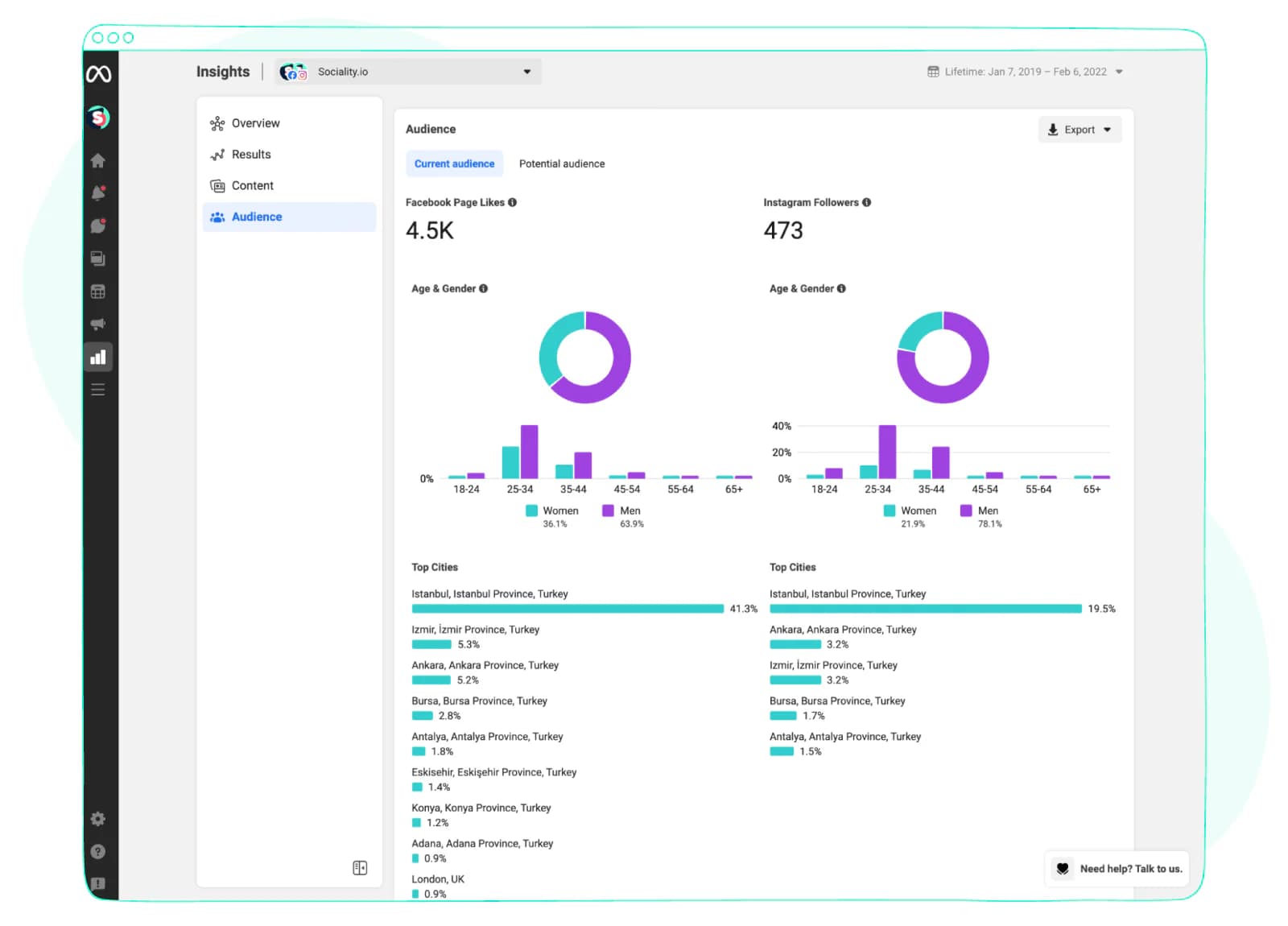Collapse the navigation panel icon

[x=360, y=868]
